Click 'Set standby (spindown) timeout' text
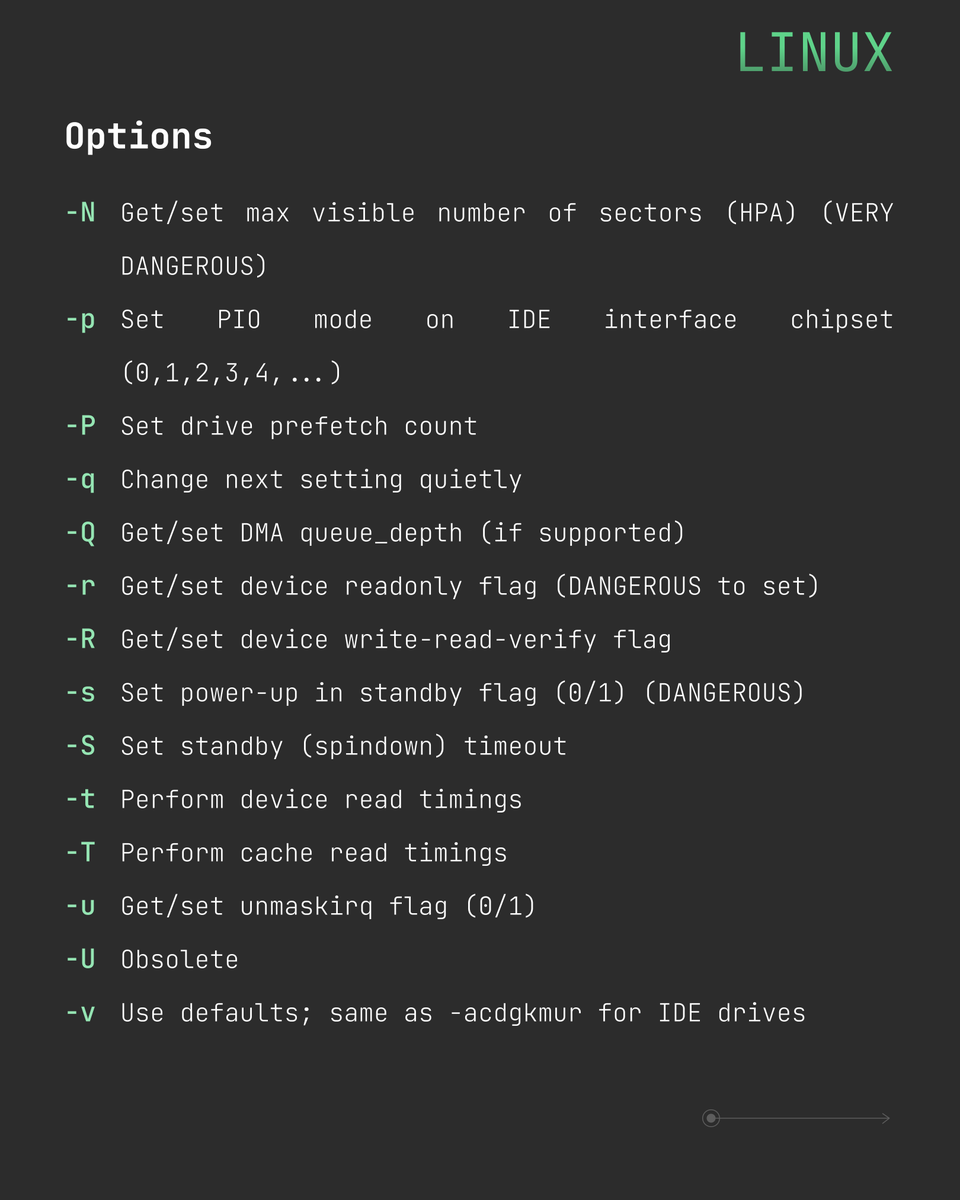 pos(344,746)
